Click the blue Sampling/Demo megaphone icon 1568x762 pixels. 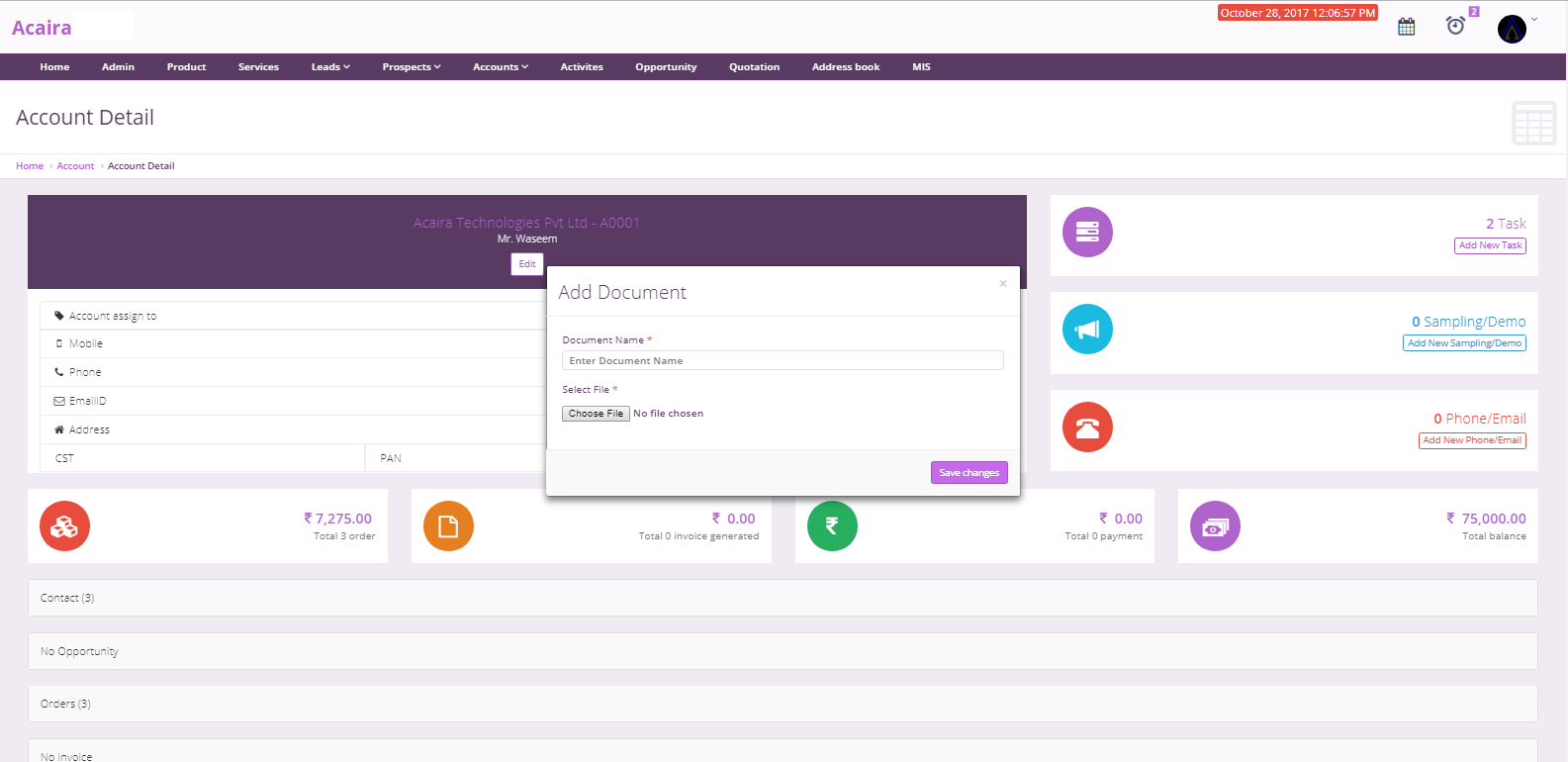[x=1087, y=330]
